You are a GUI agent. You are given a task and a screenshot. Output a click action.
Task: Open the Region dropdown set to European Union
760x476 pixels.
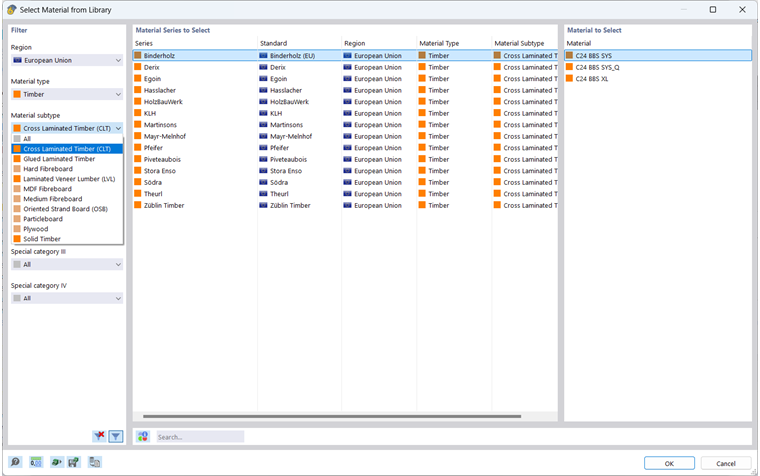point(67,60)
